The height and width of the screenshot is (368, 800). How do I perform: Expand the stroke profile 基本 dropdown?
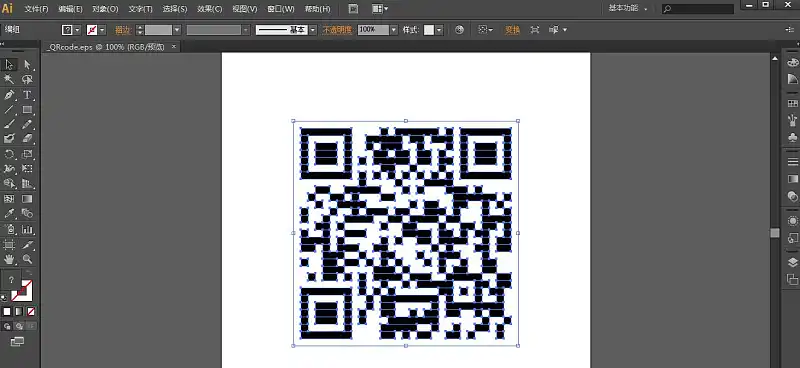tap(312, 30)
